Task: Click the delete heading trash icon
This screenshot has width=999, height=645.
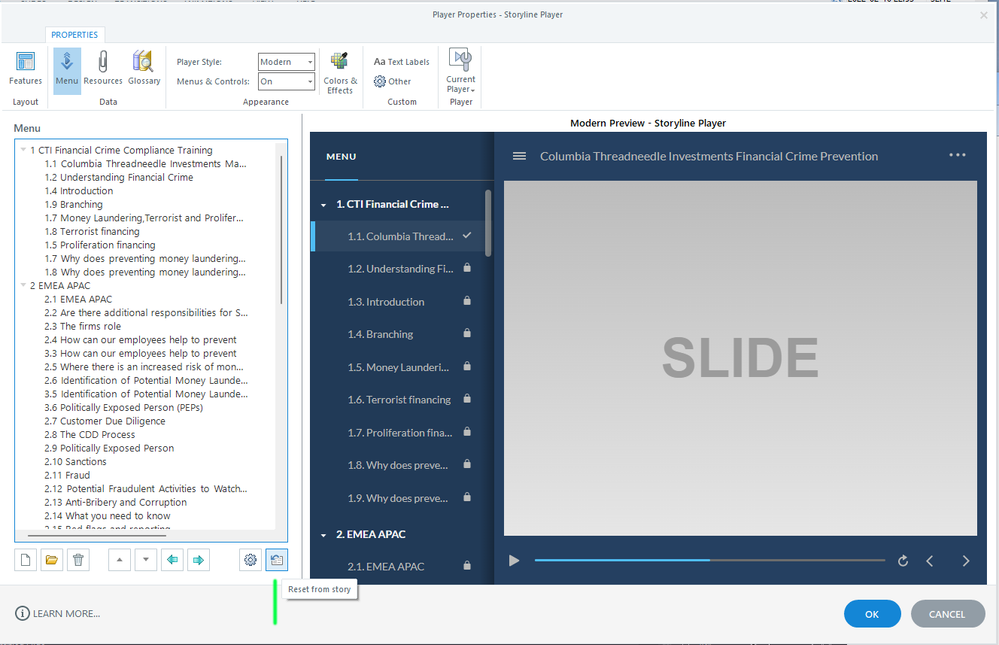Action: click(x=79, y=560)
